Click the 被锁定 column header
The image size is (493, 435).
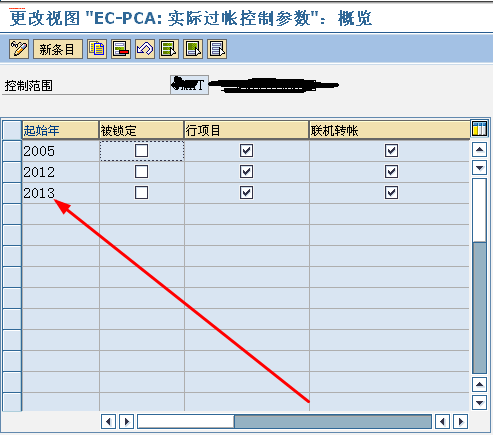(142, 130)
